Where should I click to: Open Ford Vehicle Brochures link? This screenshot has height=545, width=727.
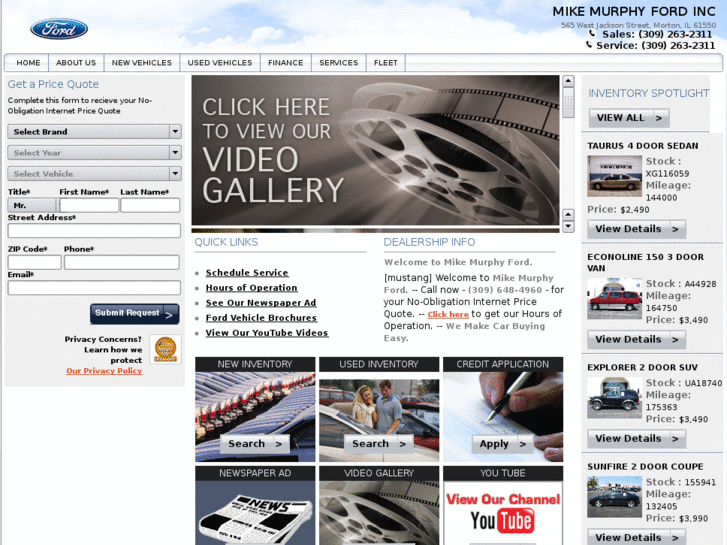tap(261, 318)
